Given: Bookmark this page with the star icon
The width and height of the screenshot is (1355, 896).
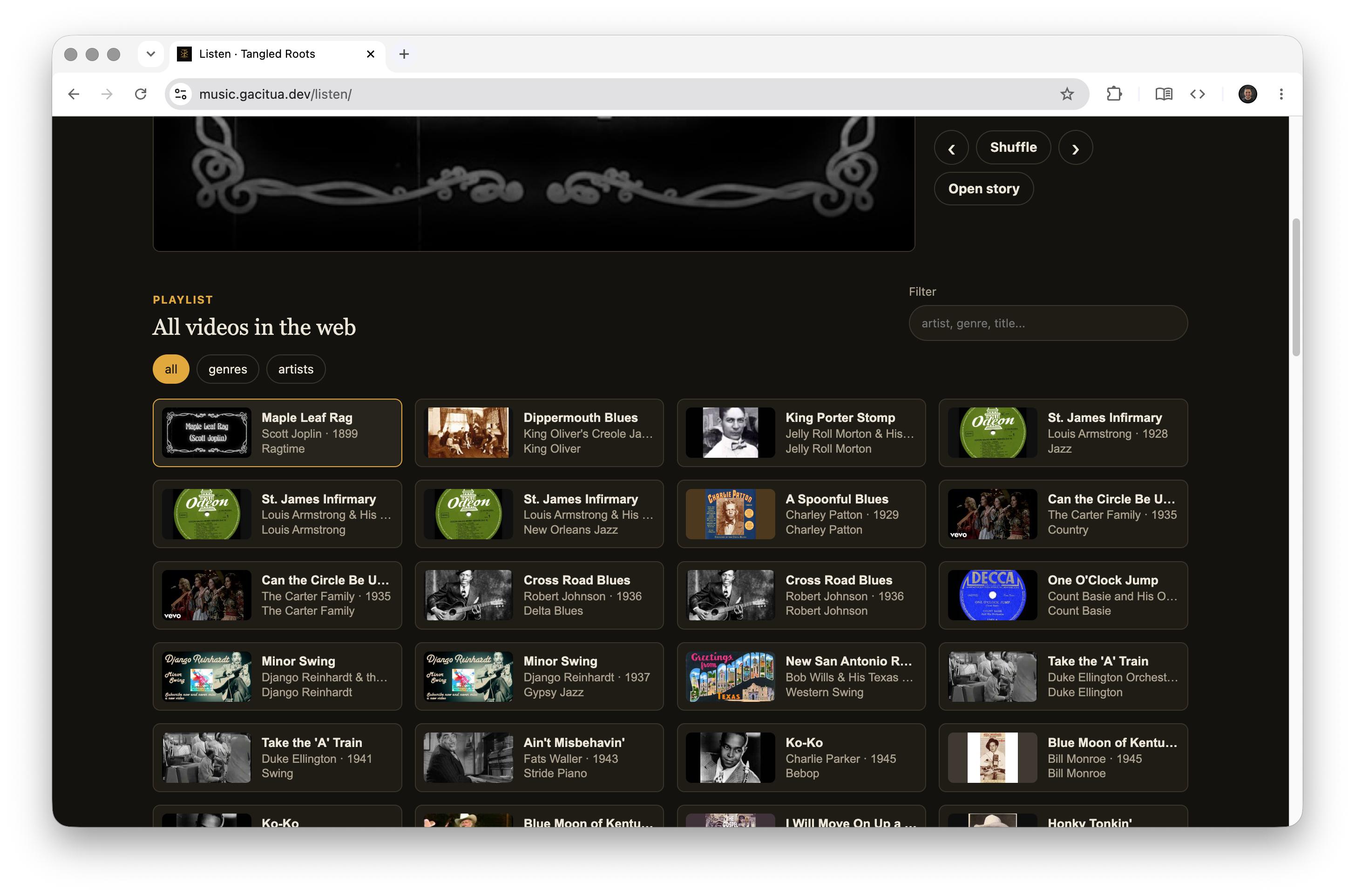Looking at the screenshot, I should tap(1066, 94).
